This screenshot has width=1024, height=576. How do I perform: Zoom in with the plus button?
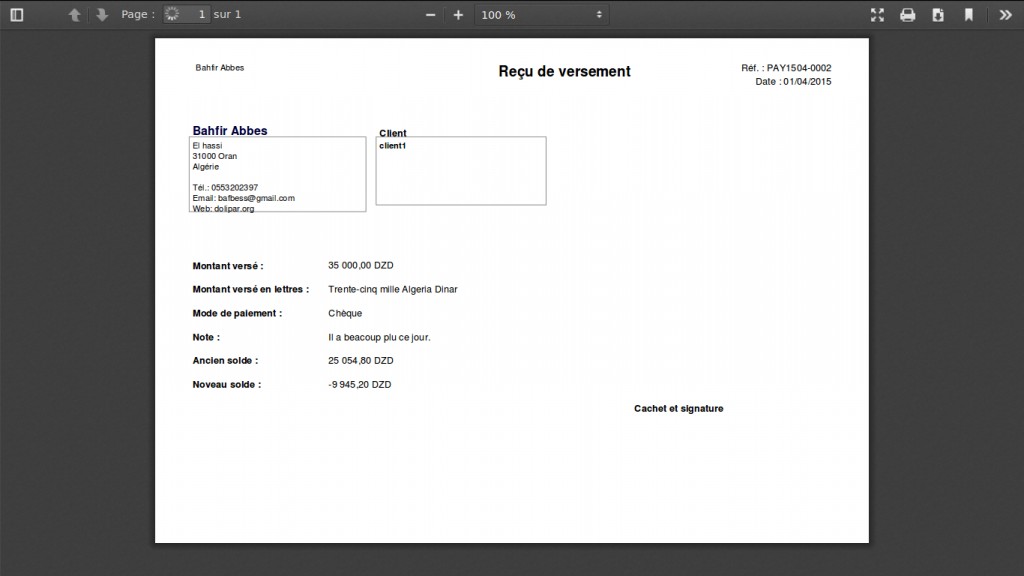click(x=458, y=15)
